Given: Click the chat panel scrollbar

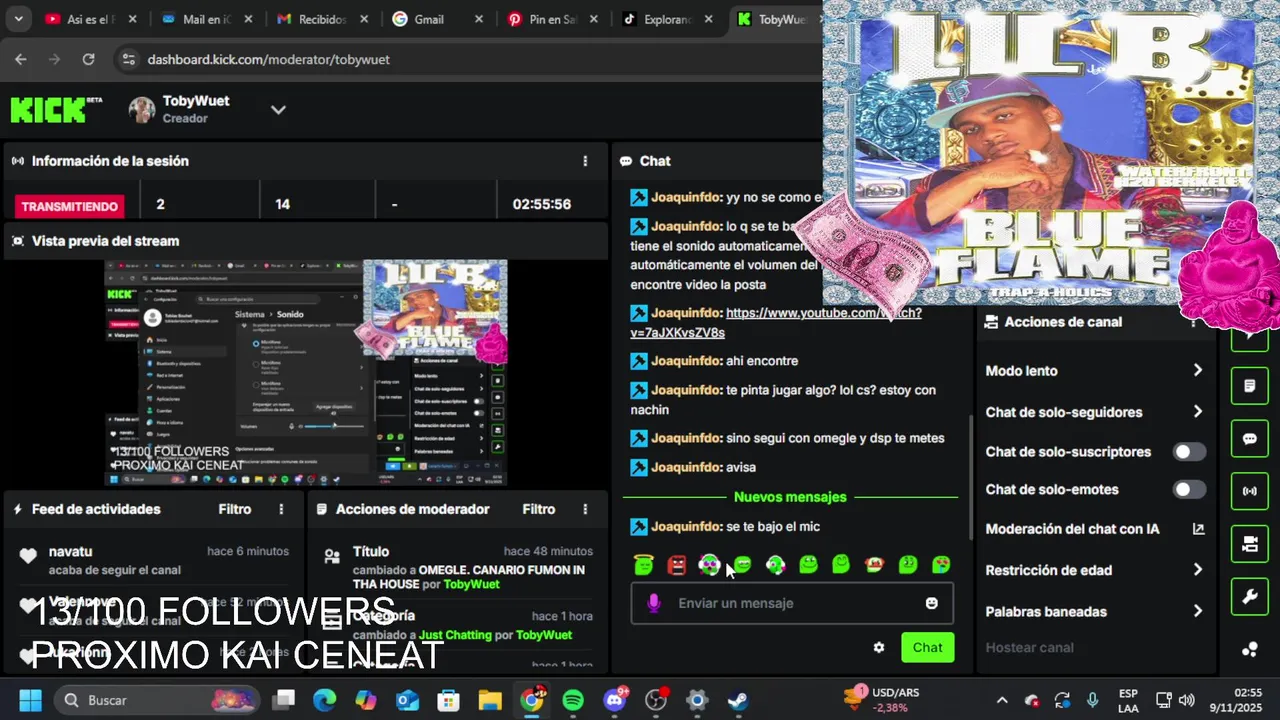Looking at the screenshot, I should [970, 480].
